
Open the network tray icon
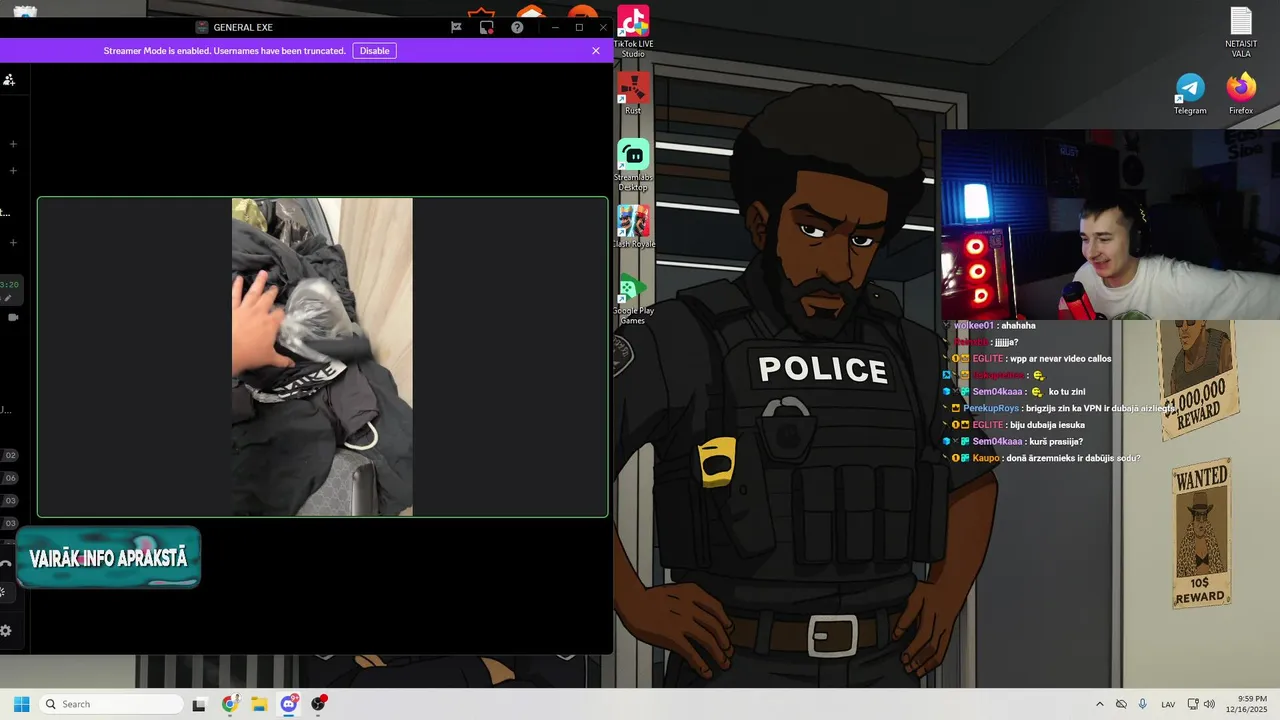pos(1193,704)
